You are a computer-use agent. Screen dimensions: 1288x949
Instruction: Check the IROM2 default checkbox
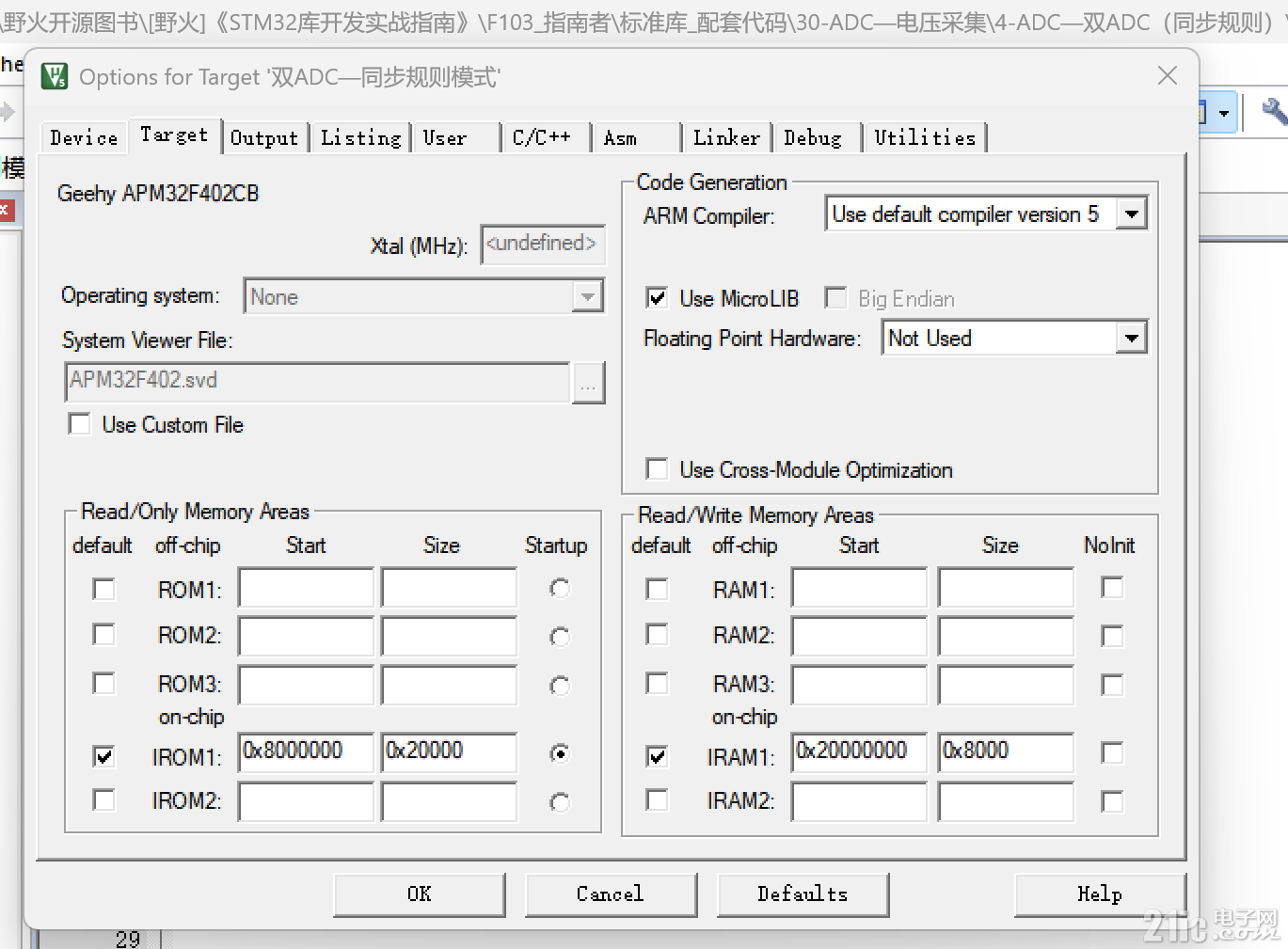tap(103, 799)
